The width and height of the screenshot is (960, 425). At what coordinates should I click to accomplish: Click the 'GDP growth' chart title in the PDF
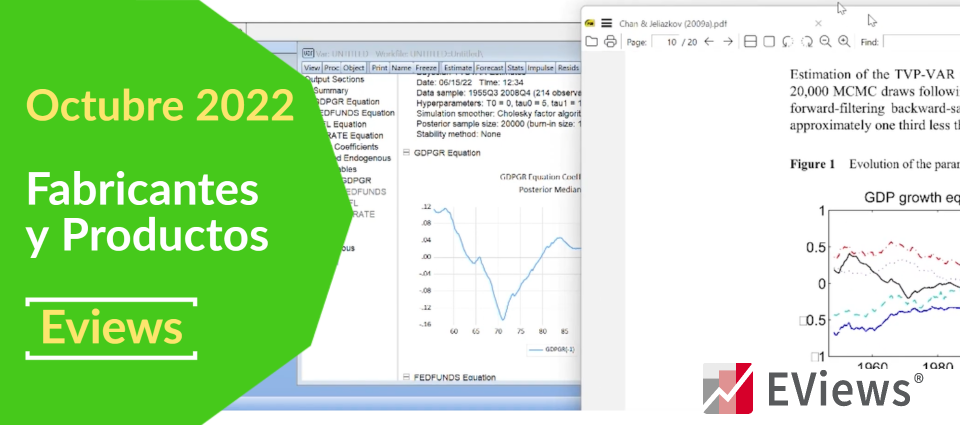click(x=912, y=197)
